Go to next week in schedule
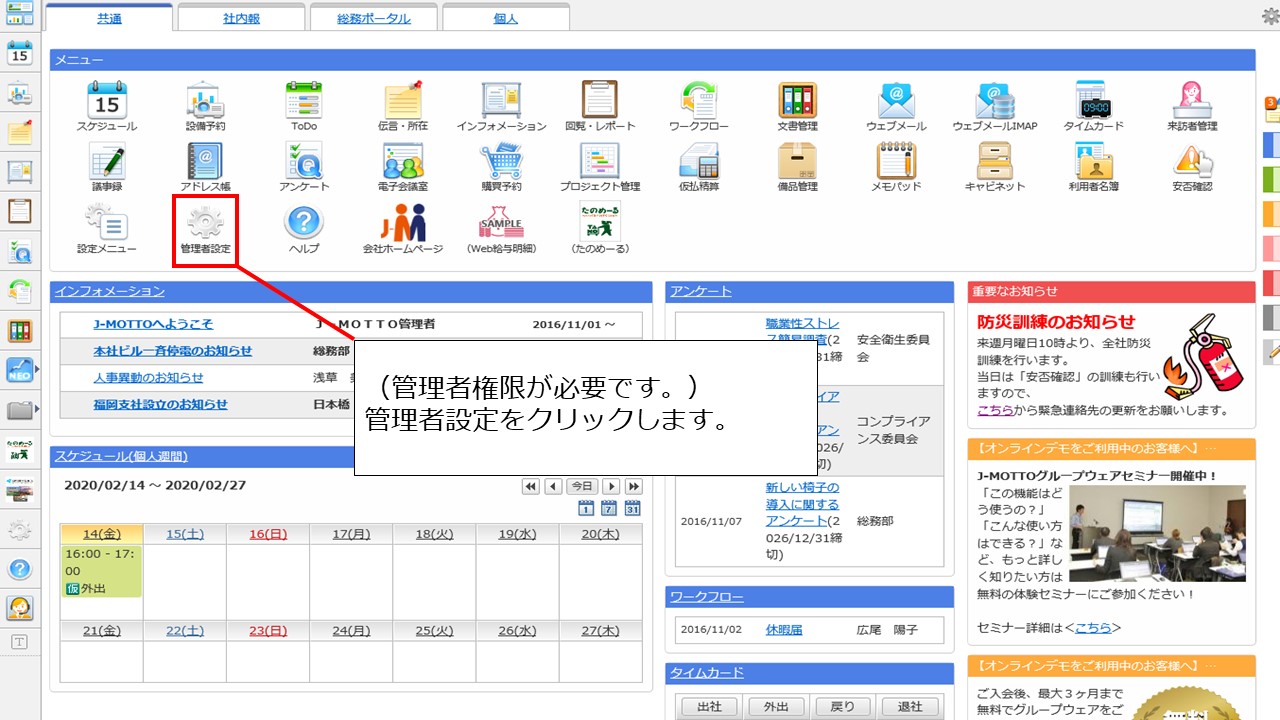This screenshot has width=1280, height=720. (612, 486)
